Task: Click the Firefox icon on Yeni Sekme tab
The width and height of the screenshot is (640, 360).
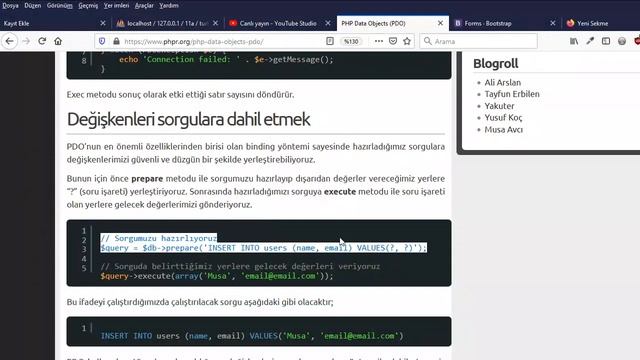Action: pyautogui.click(x=570, y=23)
